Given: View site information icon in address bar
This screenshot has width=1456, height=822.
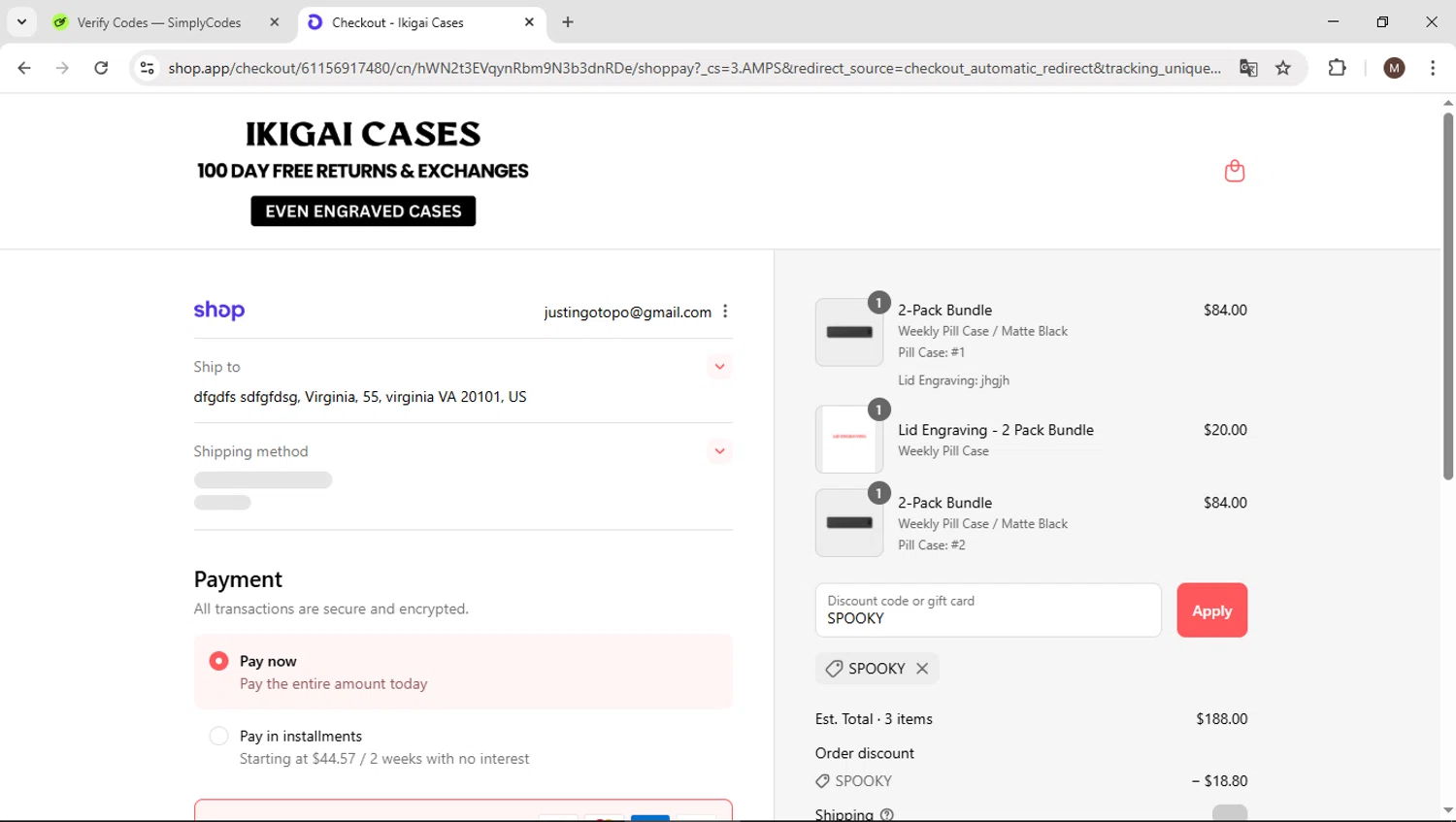Looking at the screenshot, I should [x=148, y=68].
